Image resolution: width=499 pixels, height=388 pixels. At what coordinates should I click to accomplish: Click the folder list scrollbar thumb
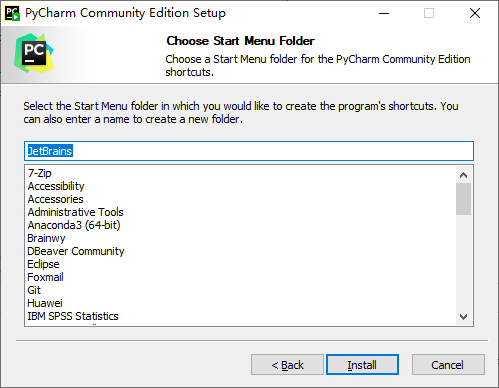coord(463,199)
